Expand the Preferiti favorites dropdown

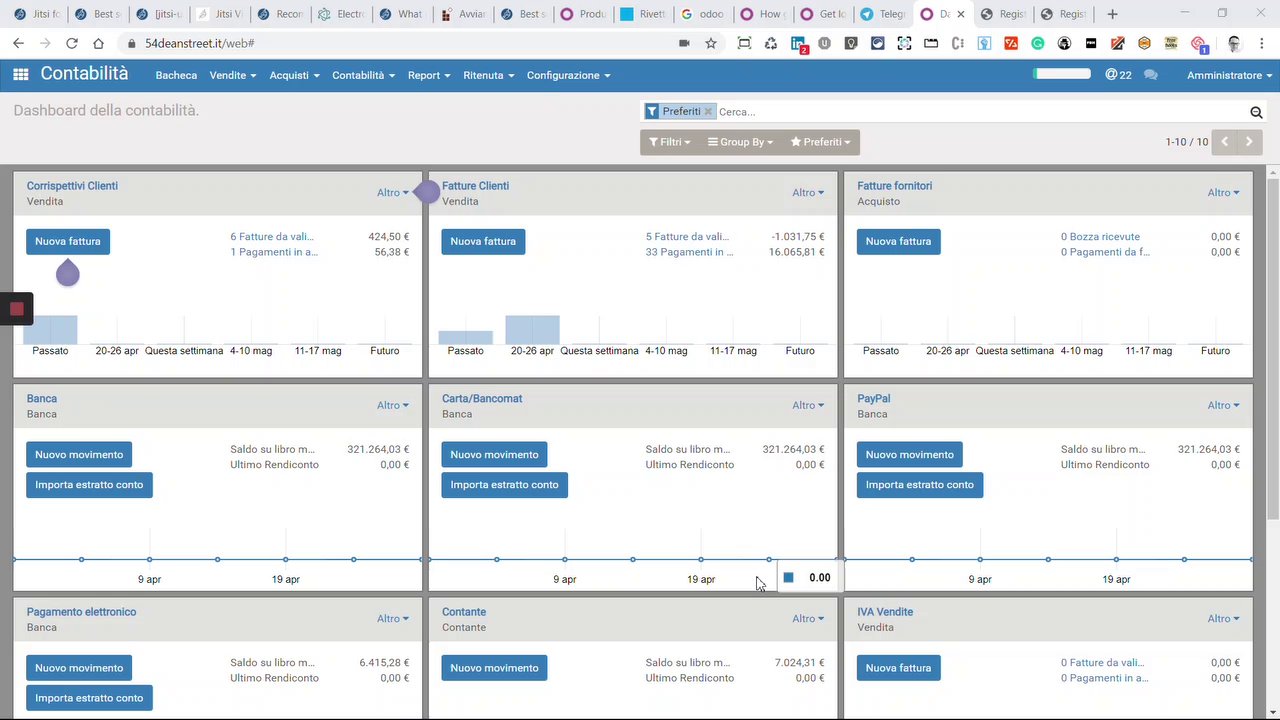pyautogui.click(x=820, y=142)
